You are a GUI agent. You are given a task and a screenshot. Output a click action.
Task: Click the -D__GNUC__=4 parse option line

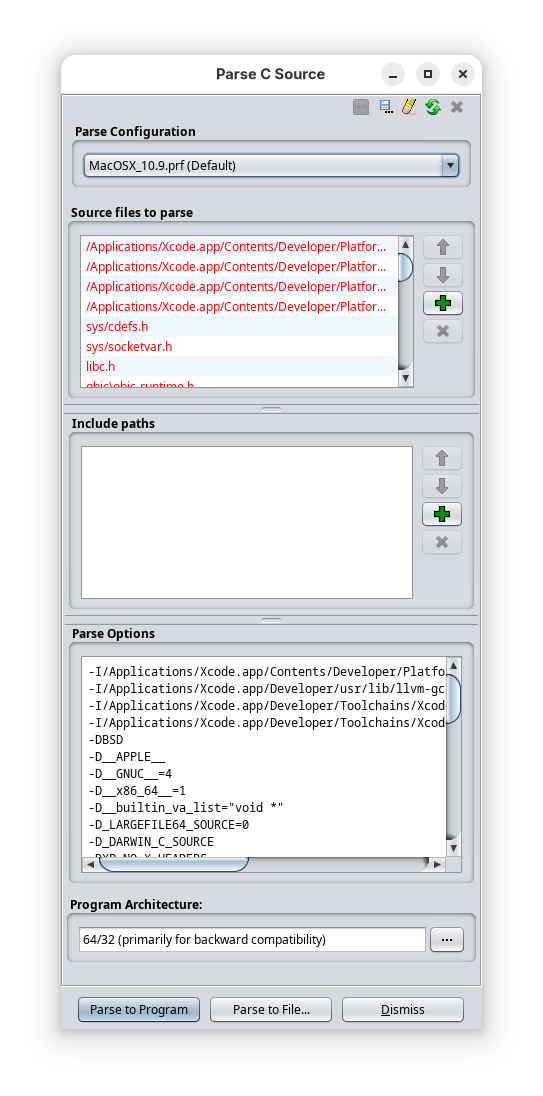tap(131, 774)
